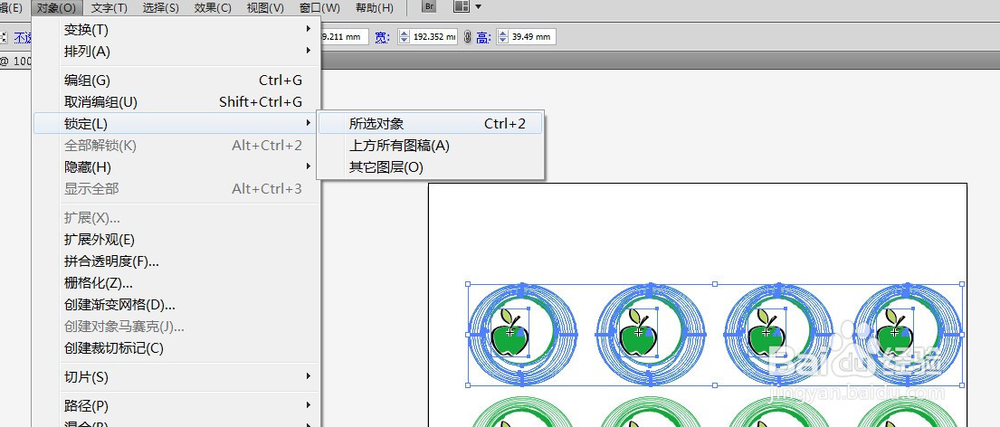1000x427 pixels.
Task: Choose 创建裁切标记(C) from the menu
Action: pyautogui.click(x=177, y=349)
